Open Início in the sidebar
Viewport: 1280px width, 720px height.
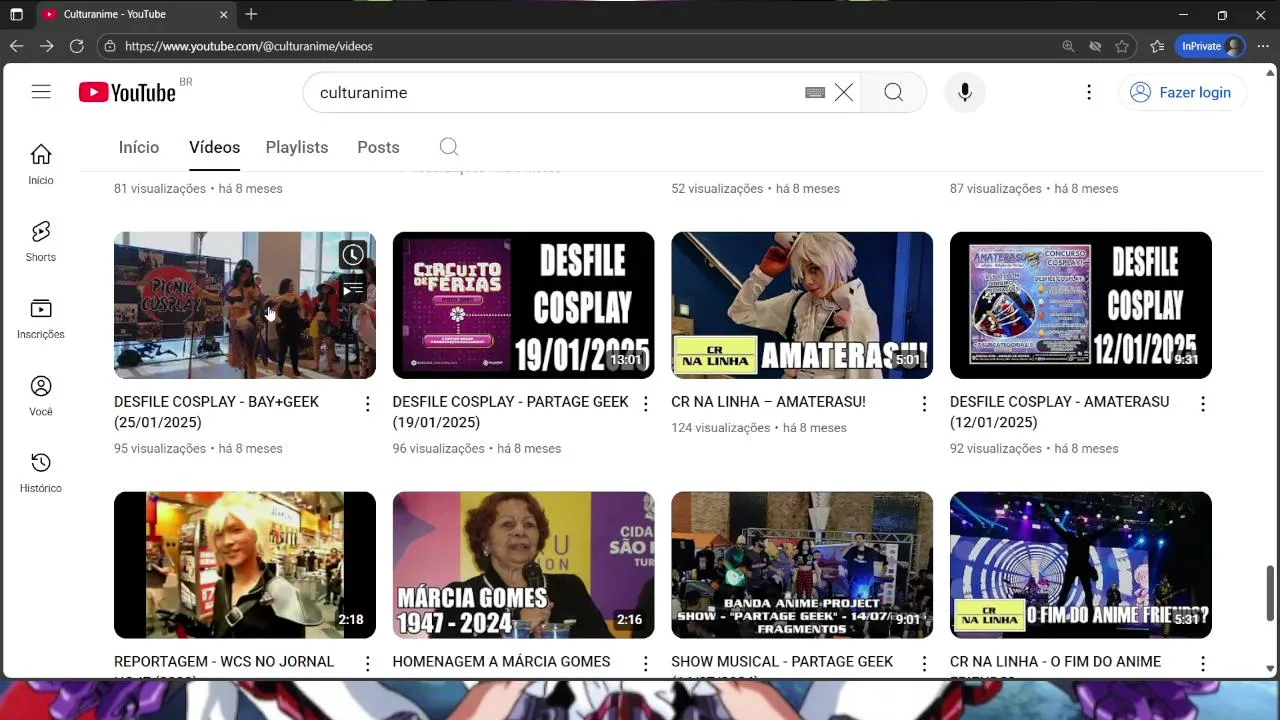[x=41, y=165]
